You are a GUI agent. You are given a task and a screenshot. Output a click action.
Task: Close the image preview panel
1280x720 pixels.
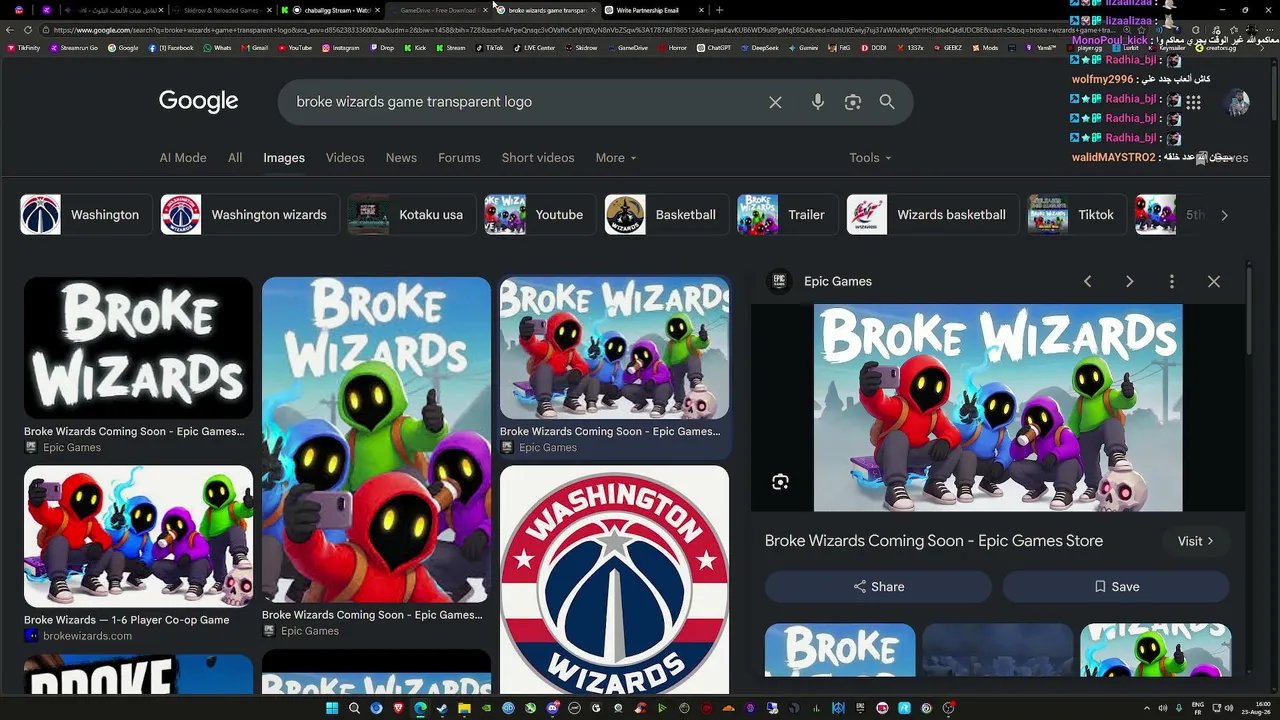click(x=1214, y=282)
